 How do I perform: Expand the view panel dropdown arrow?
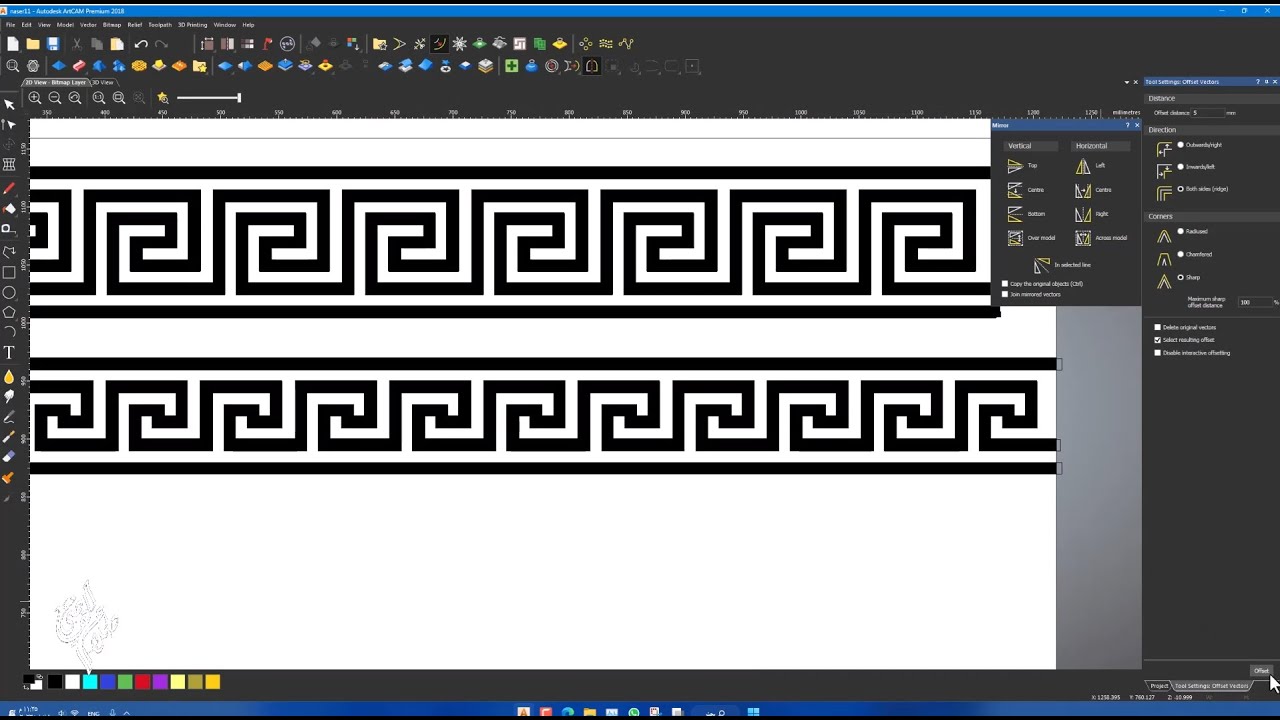[1126, 82]
